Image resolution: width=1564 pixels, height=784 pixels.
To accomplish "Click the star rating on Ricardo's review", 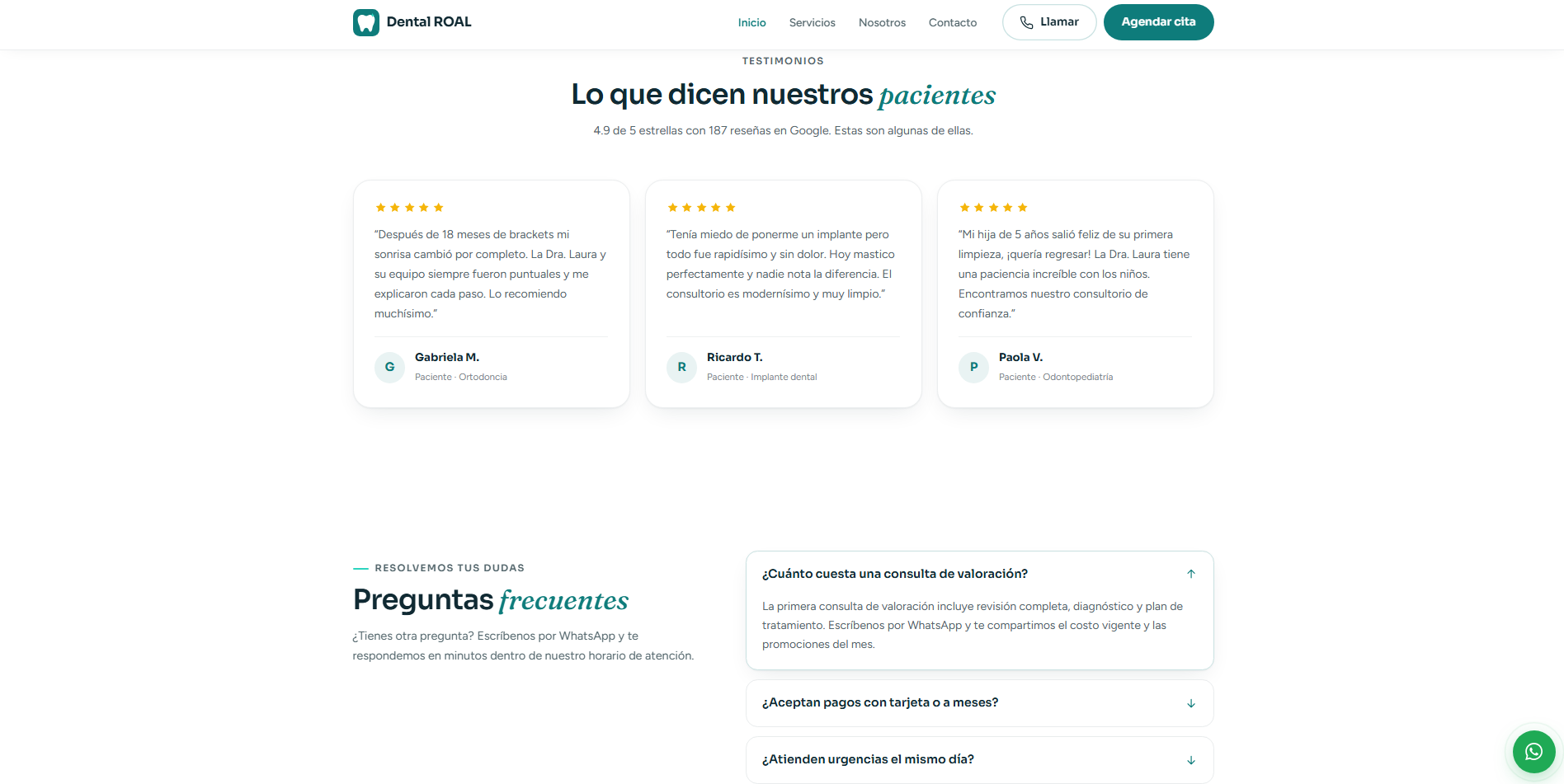I will click(x=701, y=208).
